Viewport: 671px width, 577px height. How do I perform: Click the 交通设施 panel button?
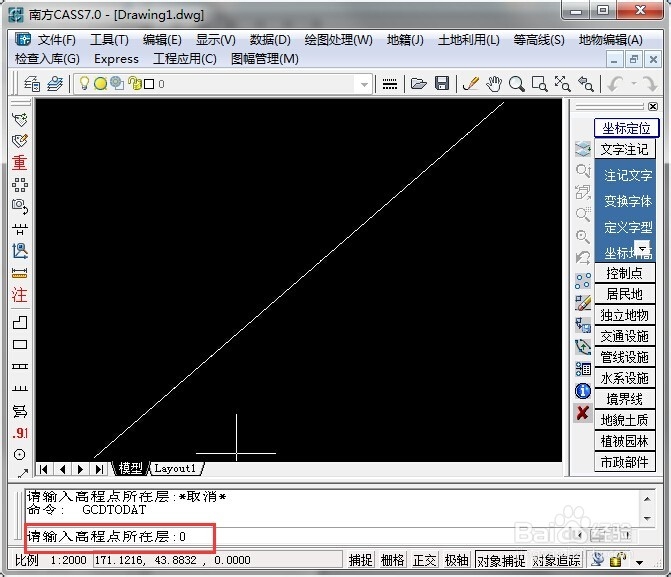tap(625, 336)
